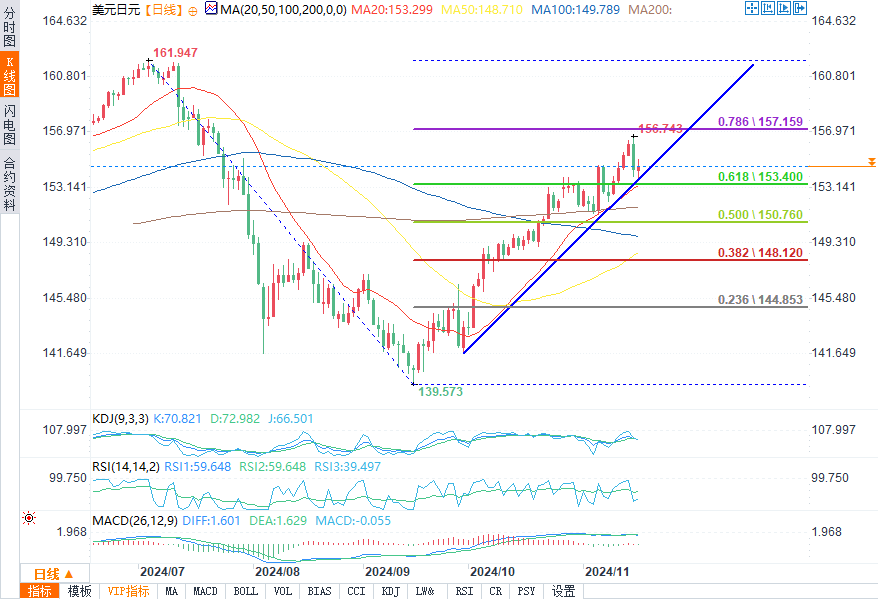
Task: Click the 0.786 \ 157.159 Fibonacci label
Action: click(760, 121)
